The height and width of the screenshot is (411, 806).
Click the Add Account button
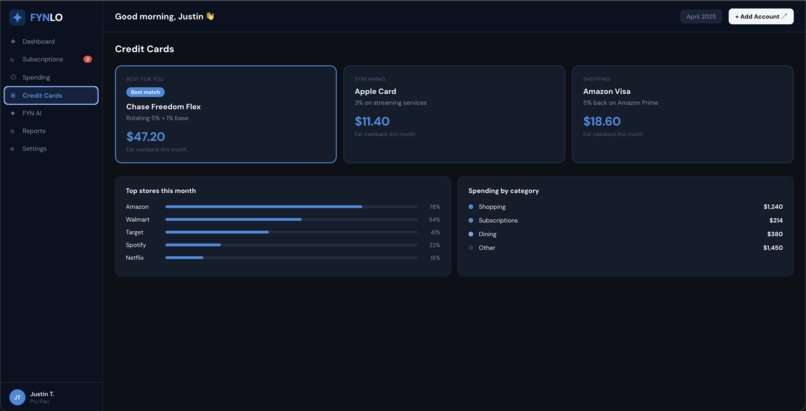pos(761,16)
